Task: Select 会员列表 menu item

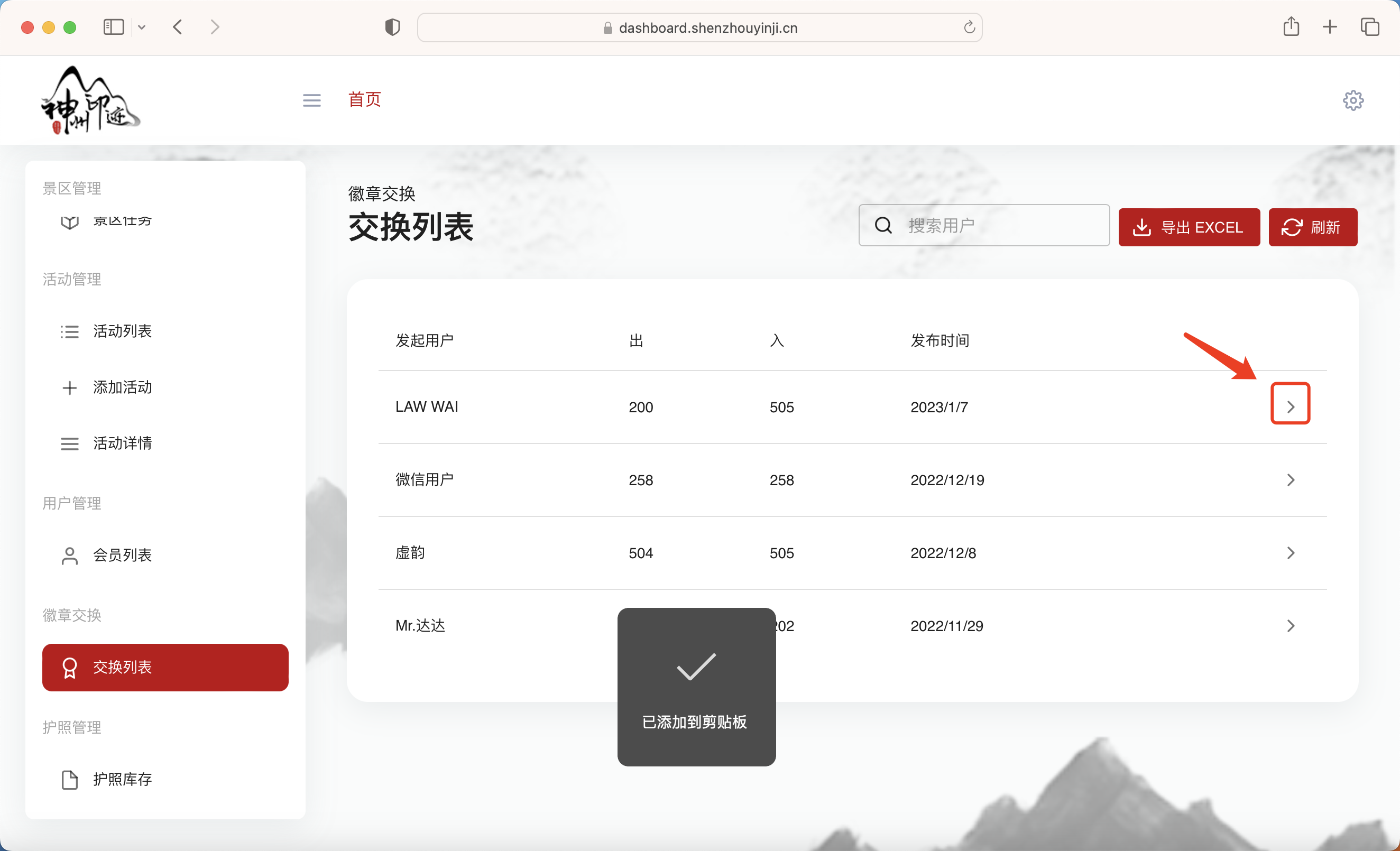Action: (x=122, y=555)
